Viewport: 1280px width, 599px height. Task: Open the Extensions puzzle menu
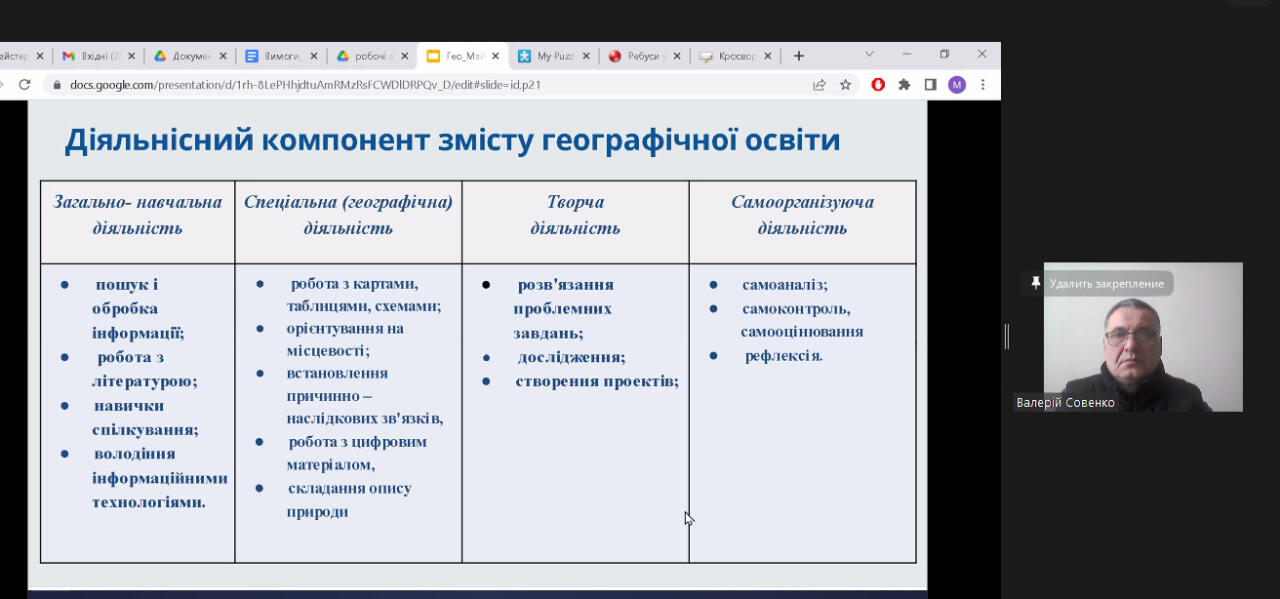[x=904, y=85]
